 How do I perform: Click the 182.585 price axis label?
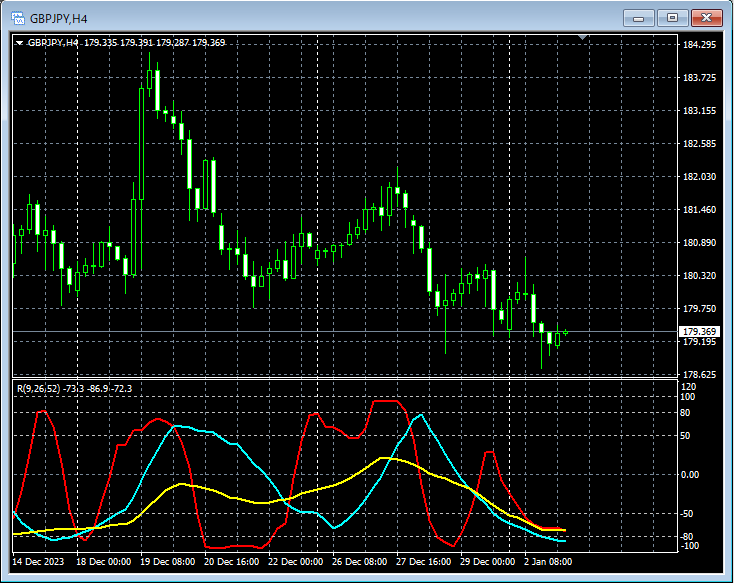(699, 143)
